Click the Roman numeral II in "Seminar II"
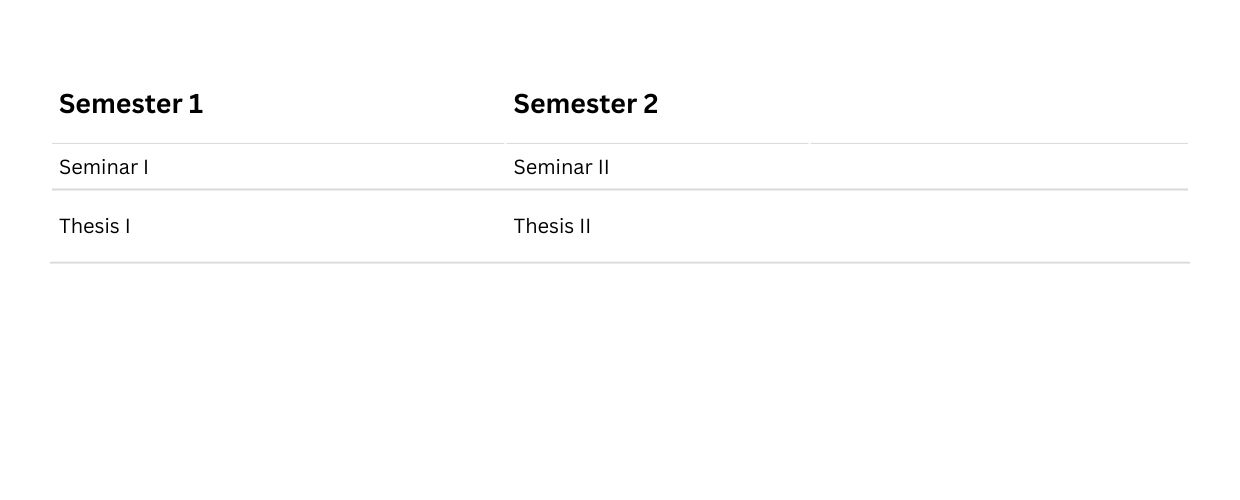The height and width of the screenshot is (500, 1240). click(603, 167)
